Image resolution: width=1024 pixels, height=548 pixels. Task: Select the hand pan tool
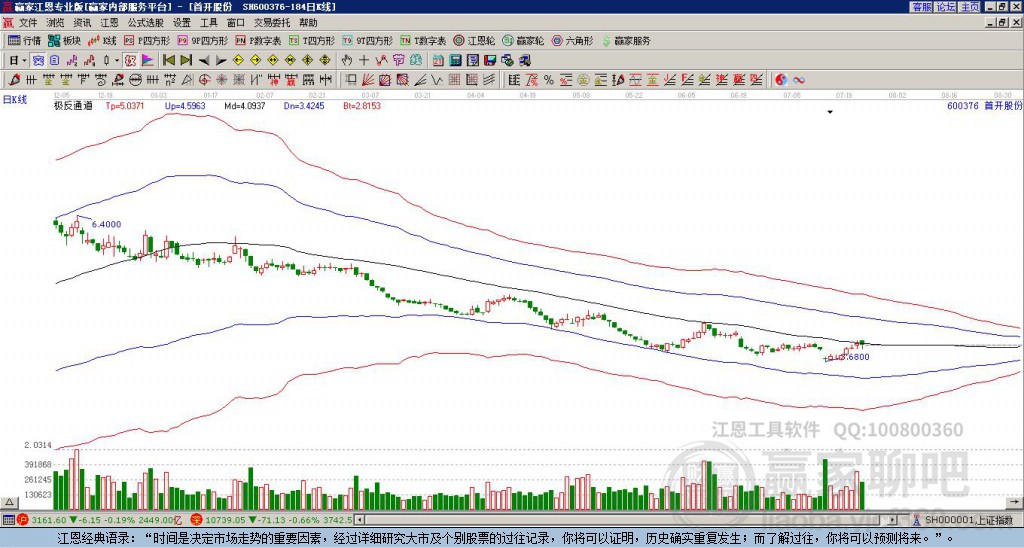click(346, 61)
